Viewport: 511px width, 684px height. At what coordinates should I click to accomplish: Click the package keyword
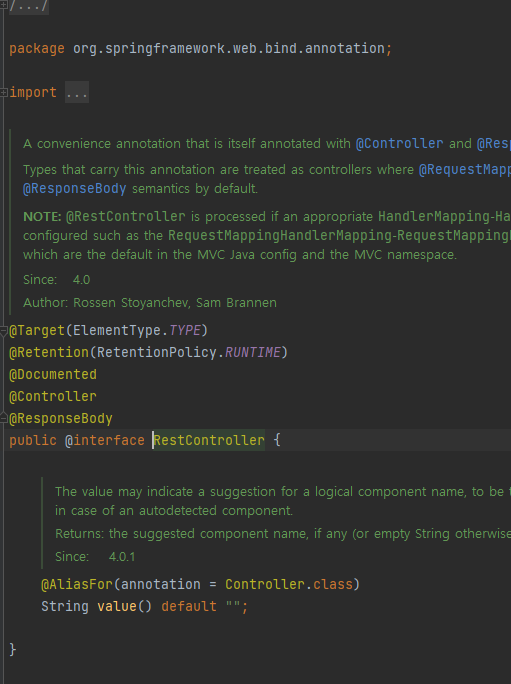point(37,48)
